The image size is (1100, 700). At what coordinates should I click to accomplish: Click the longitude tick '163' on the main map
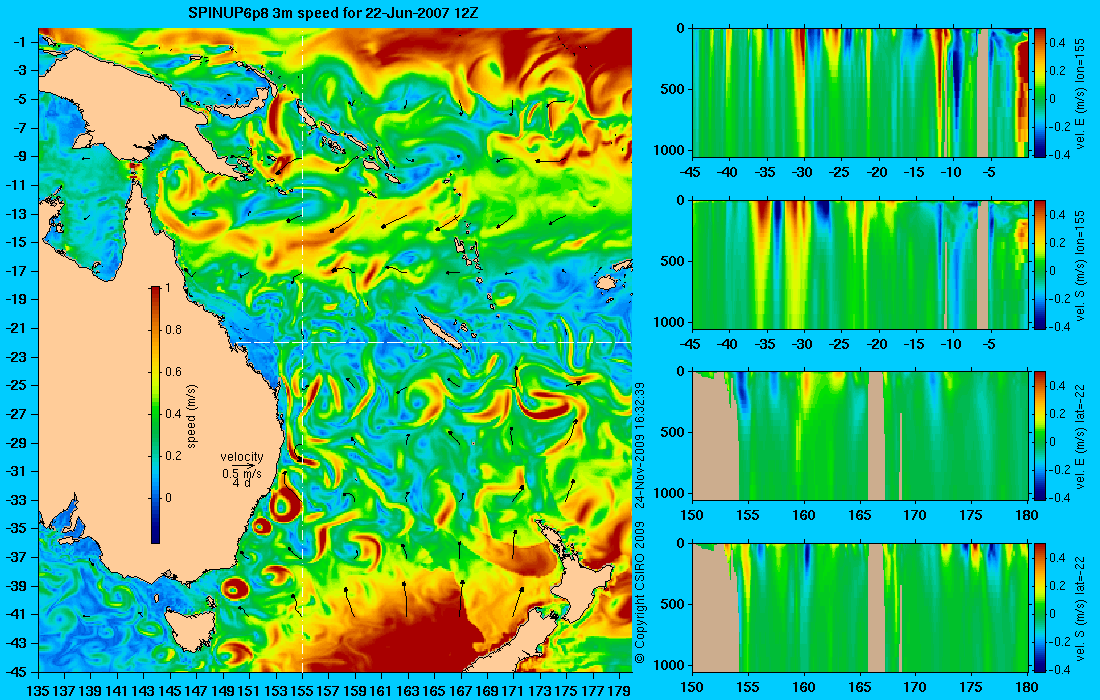[x=408, y=690]
